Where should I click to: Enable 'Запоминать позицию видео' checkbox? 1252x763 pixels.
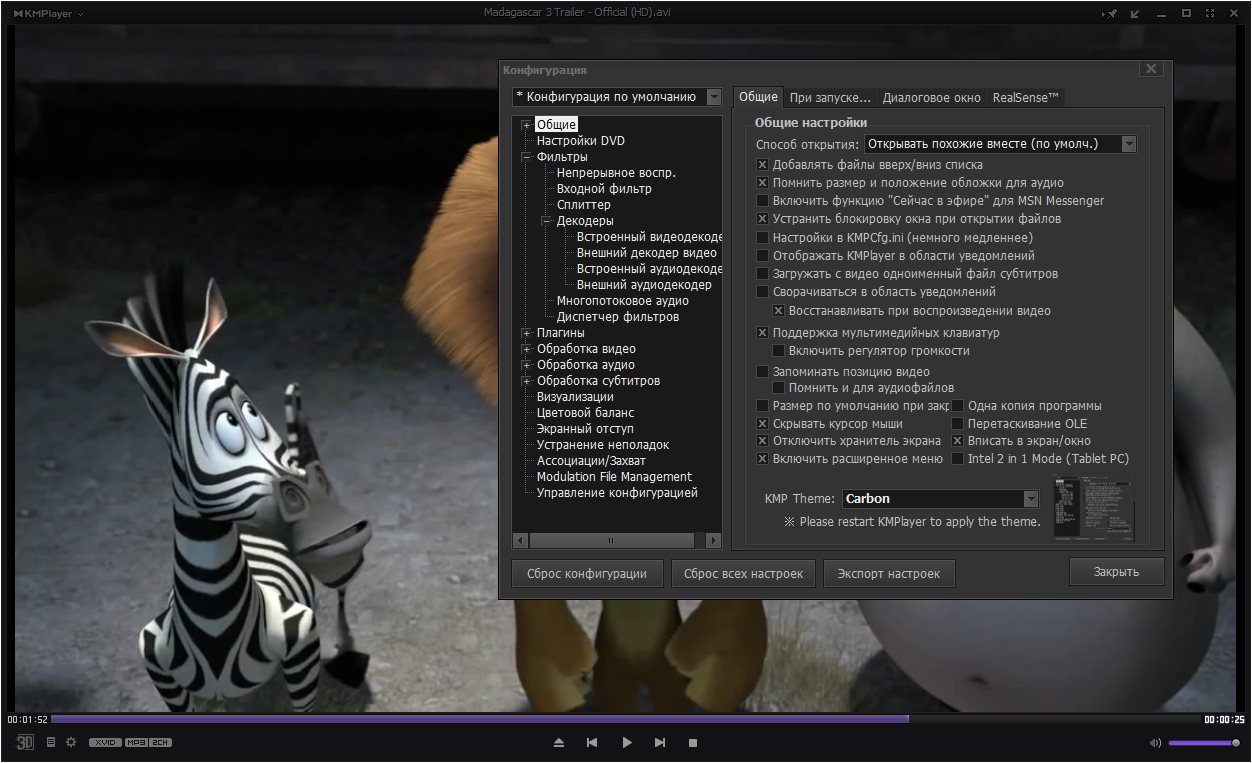coord(762,372)
